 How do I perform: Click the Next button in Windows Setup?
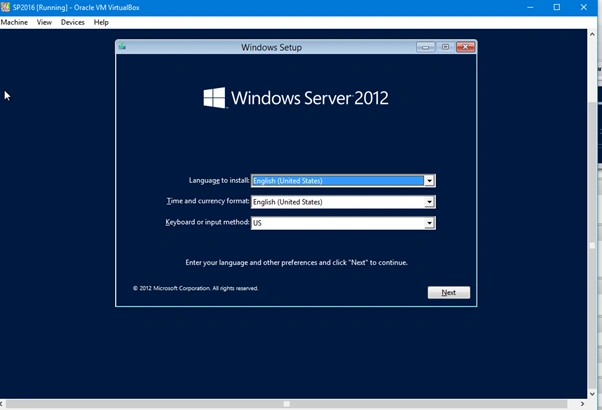point(448,293)
